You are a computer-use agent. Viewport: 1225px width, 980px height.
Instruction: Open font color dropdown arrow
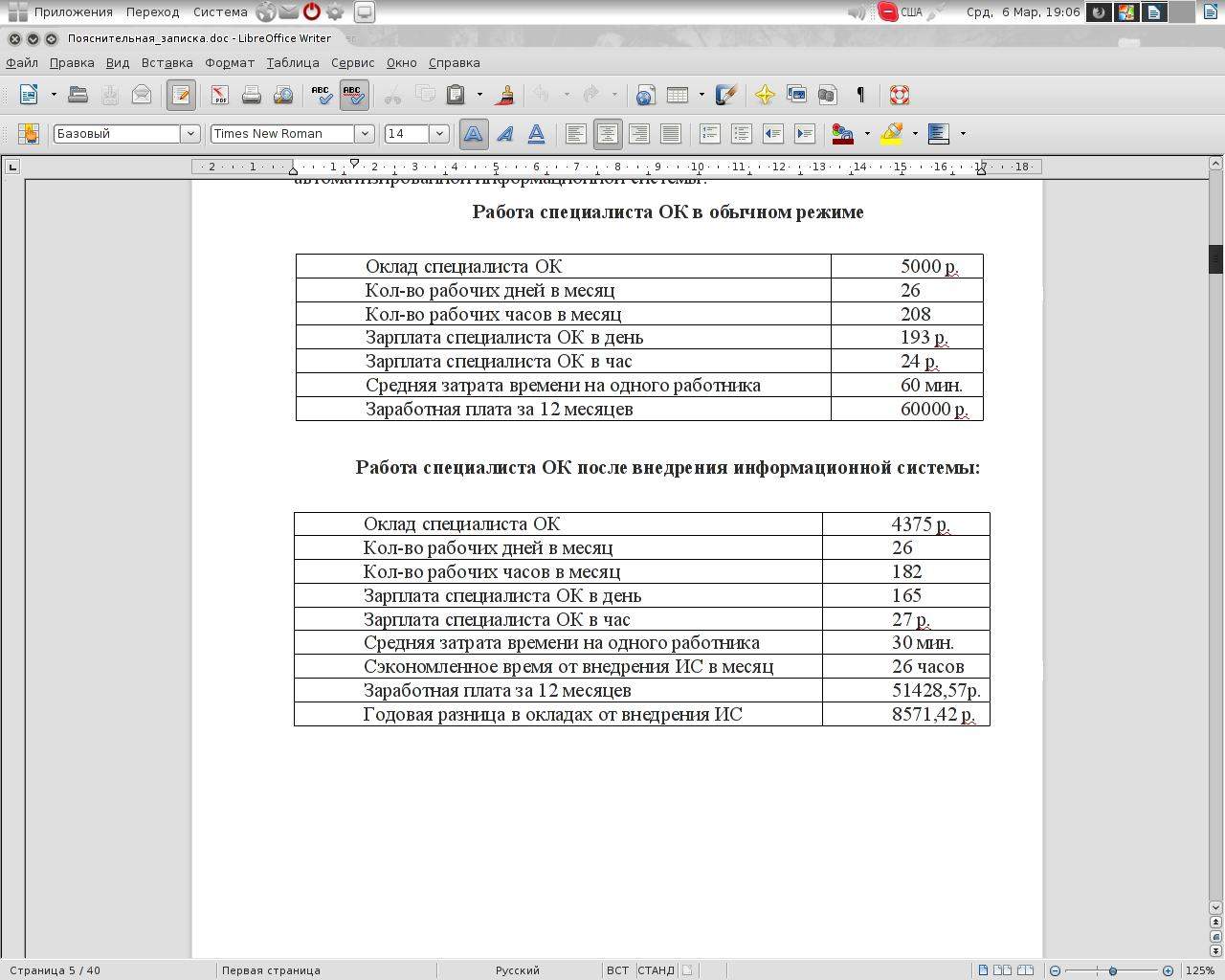pyautogui.click(x=867, y=134)
